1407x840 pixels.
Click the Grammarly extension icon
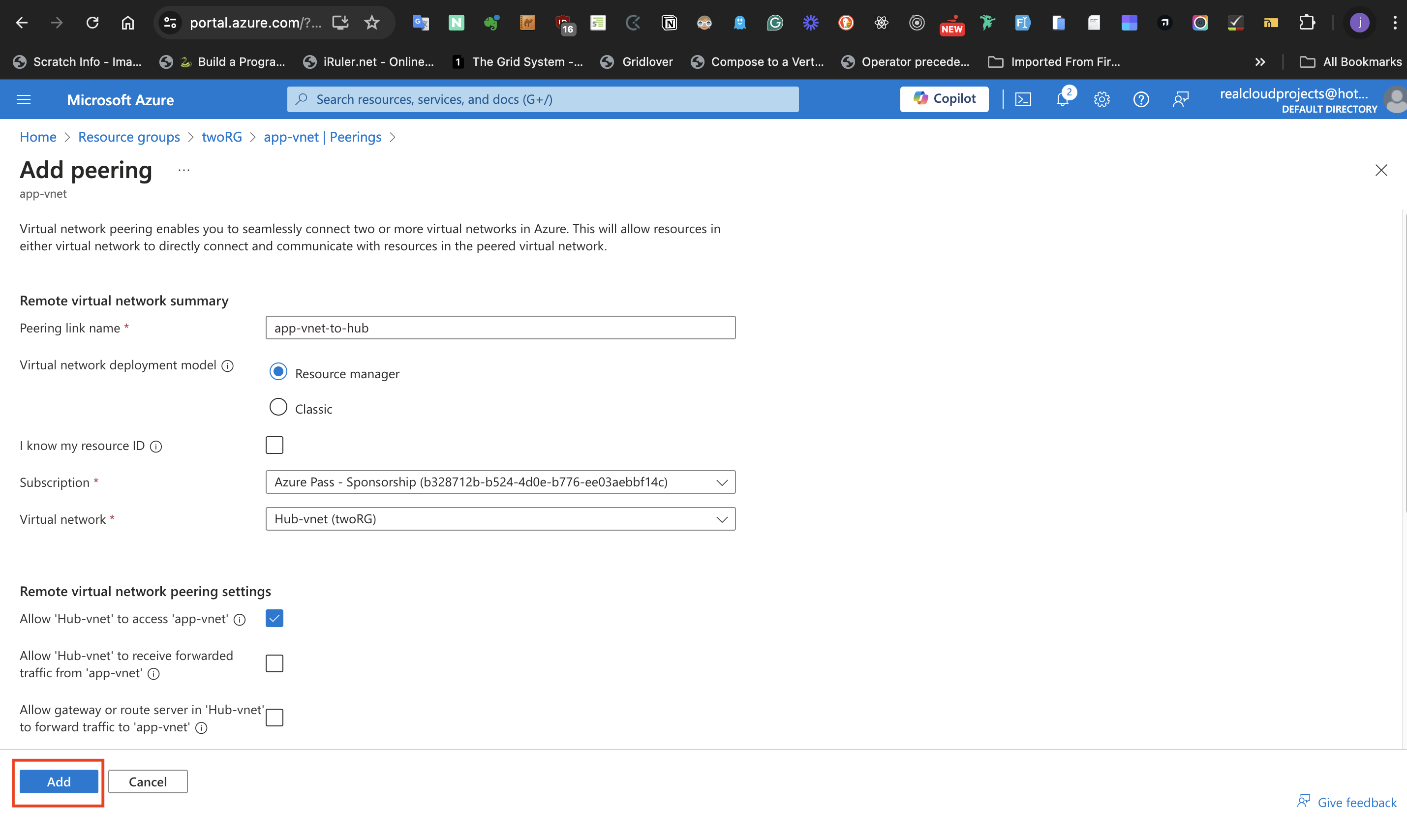coord(774,23)
